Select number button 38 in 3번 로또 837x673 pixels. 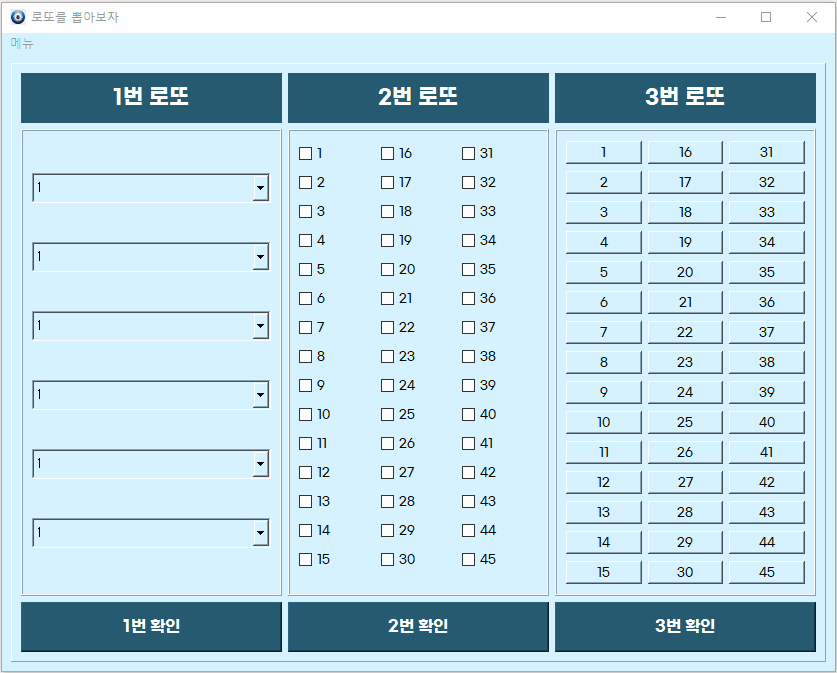tap(767, 362)
